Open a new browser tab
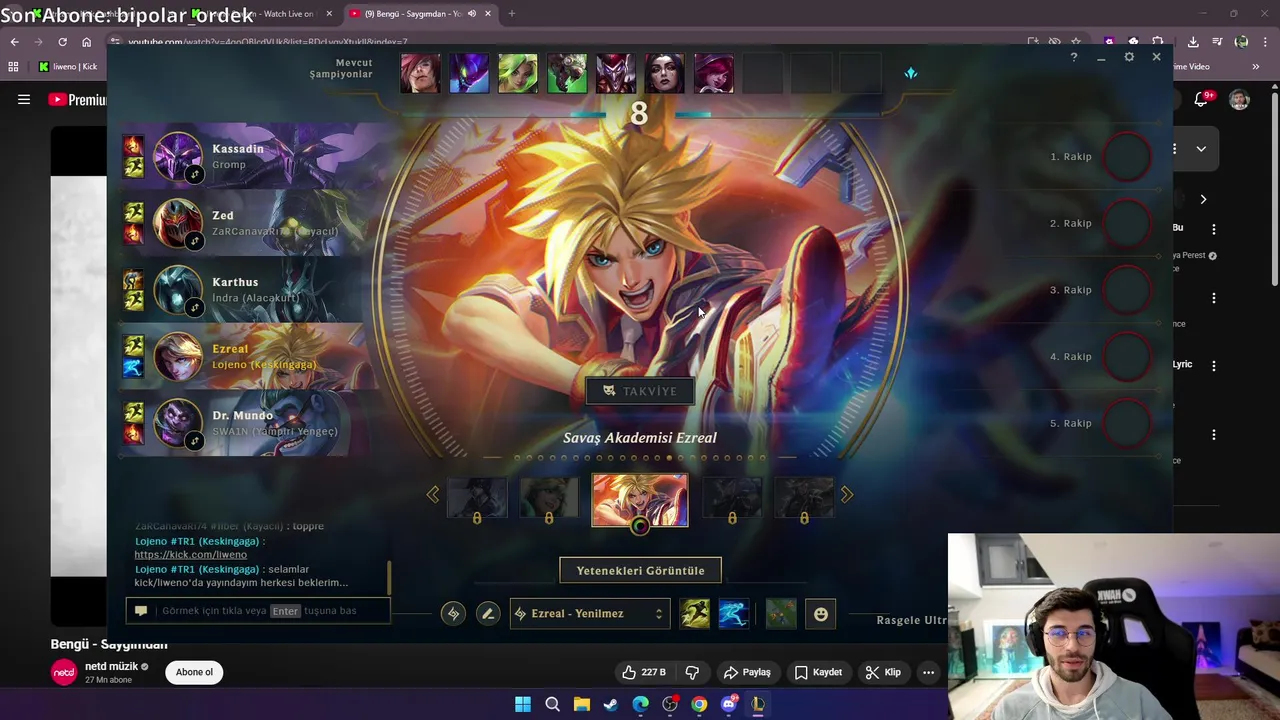This screenshot has width=1280, height=720. [511, 14]
